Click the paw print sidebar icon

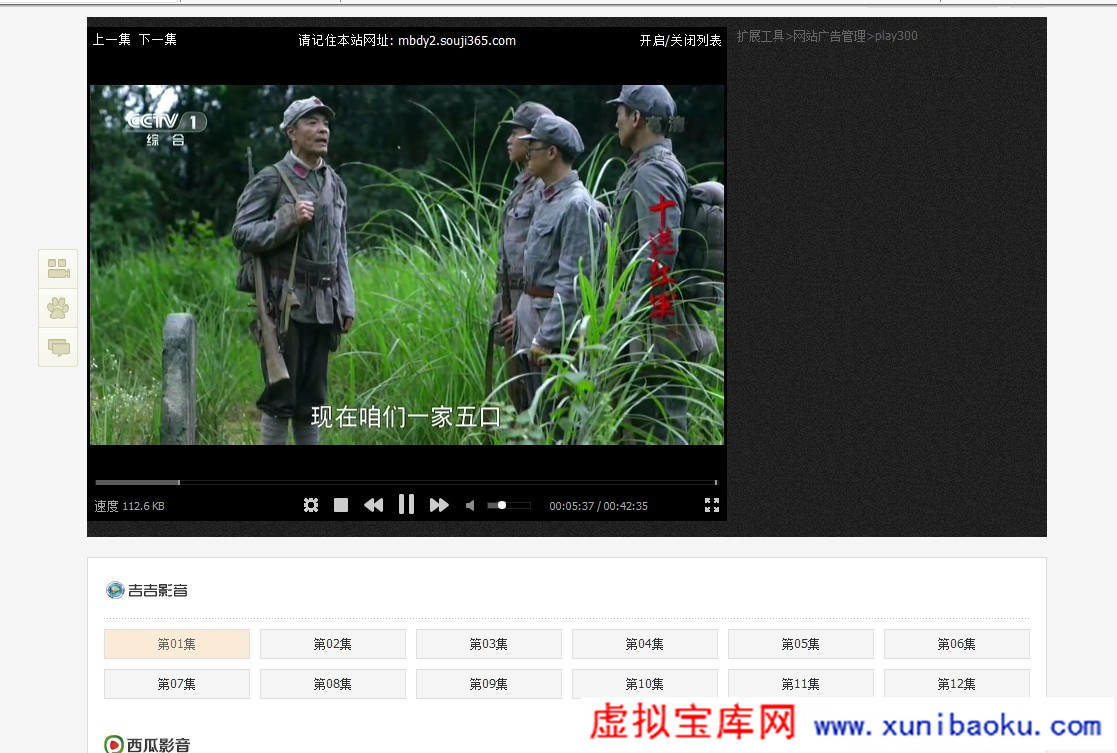tap(58, 308)
